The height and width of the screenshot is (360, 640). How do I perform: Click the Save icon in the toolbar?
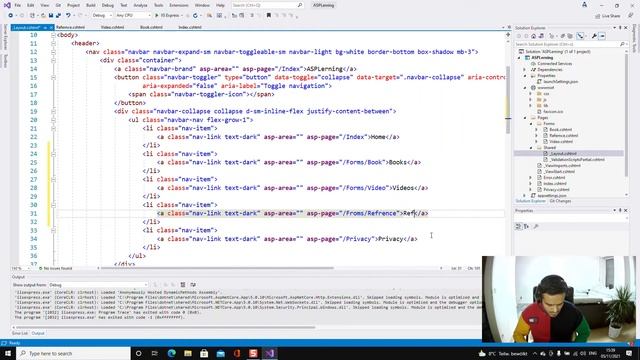pos(51,16)
